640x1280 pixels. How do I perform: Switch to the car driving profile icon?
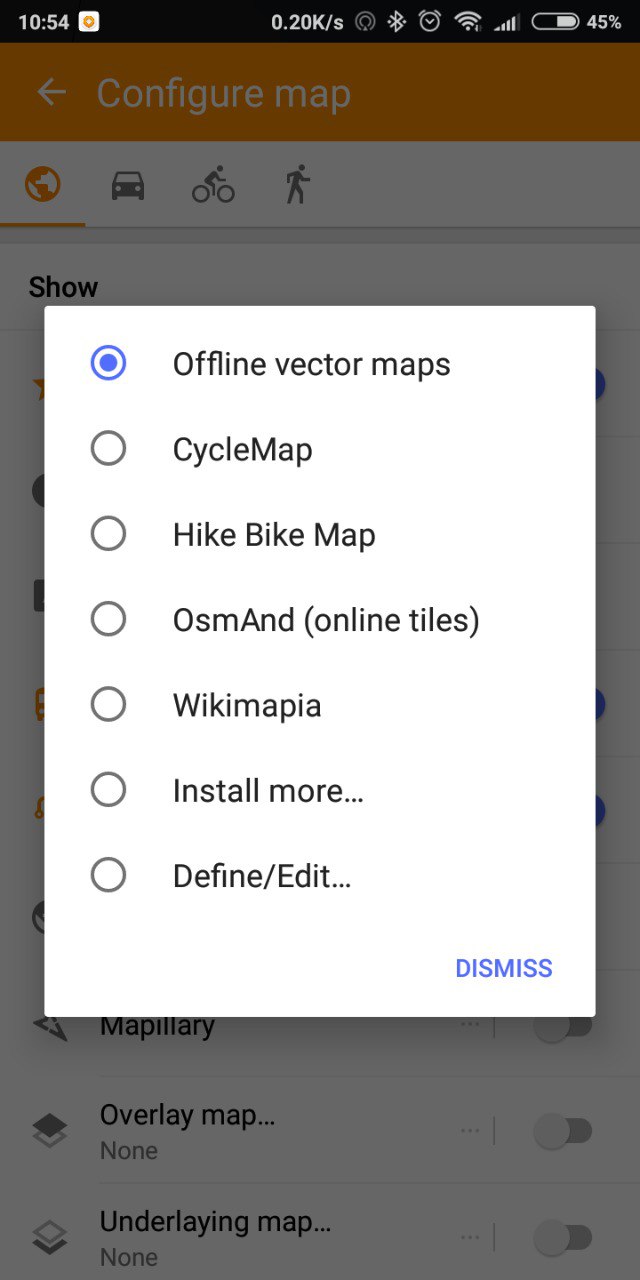[128, 185]
